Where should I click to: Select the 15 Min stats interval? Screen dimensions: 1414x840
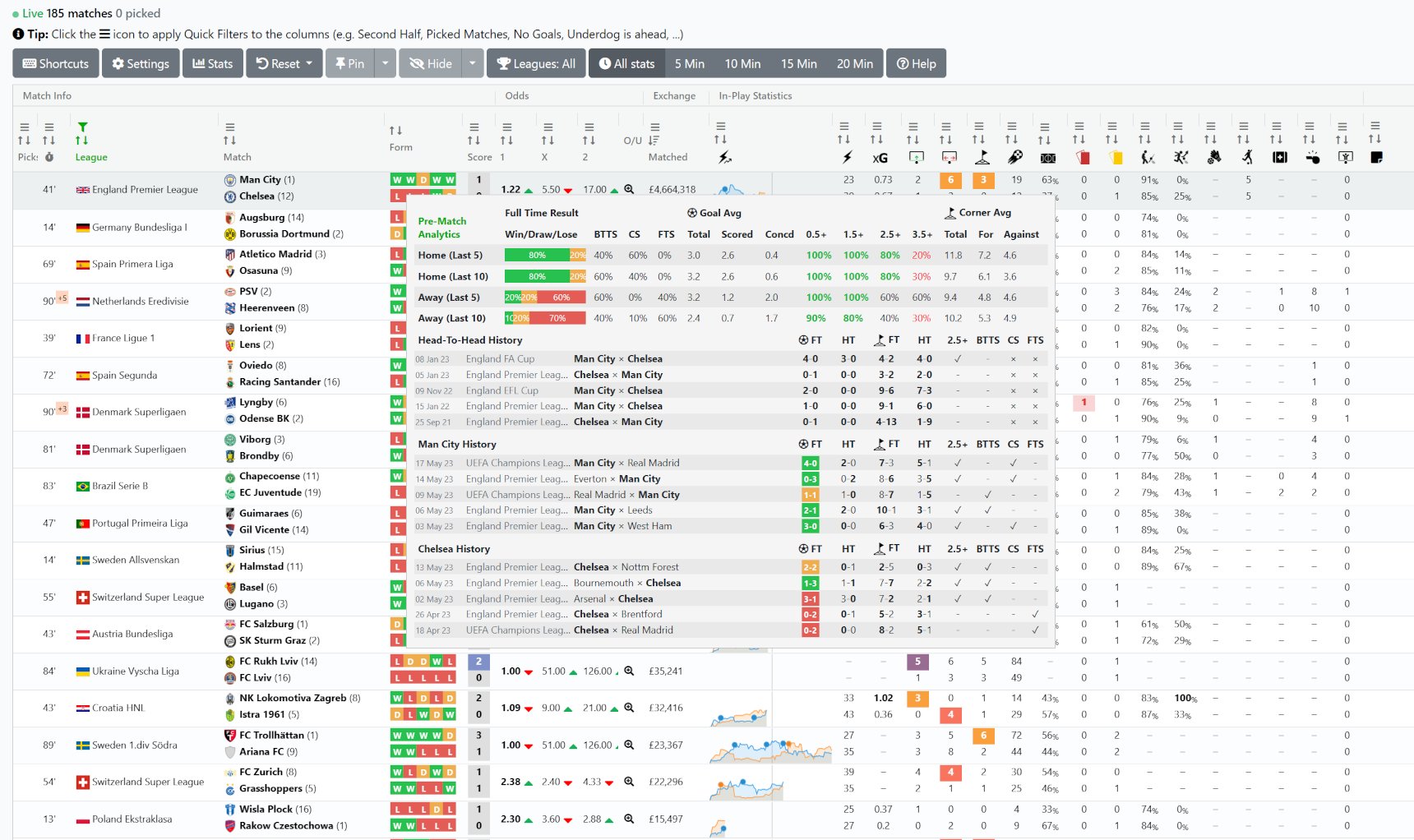point(798,63)
